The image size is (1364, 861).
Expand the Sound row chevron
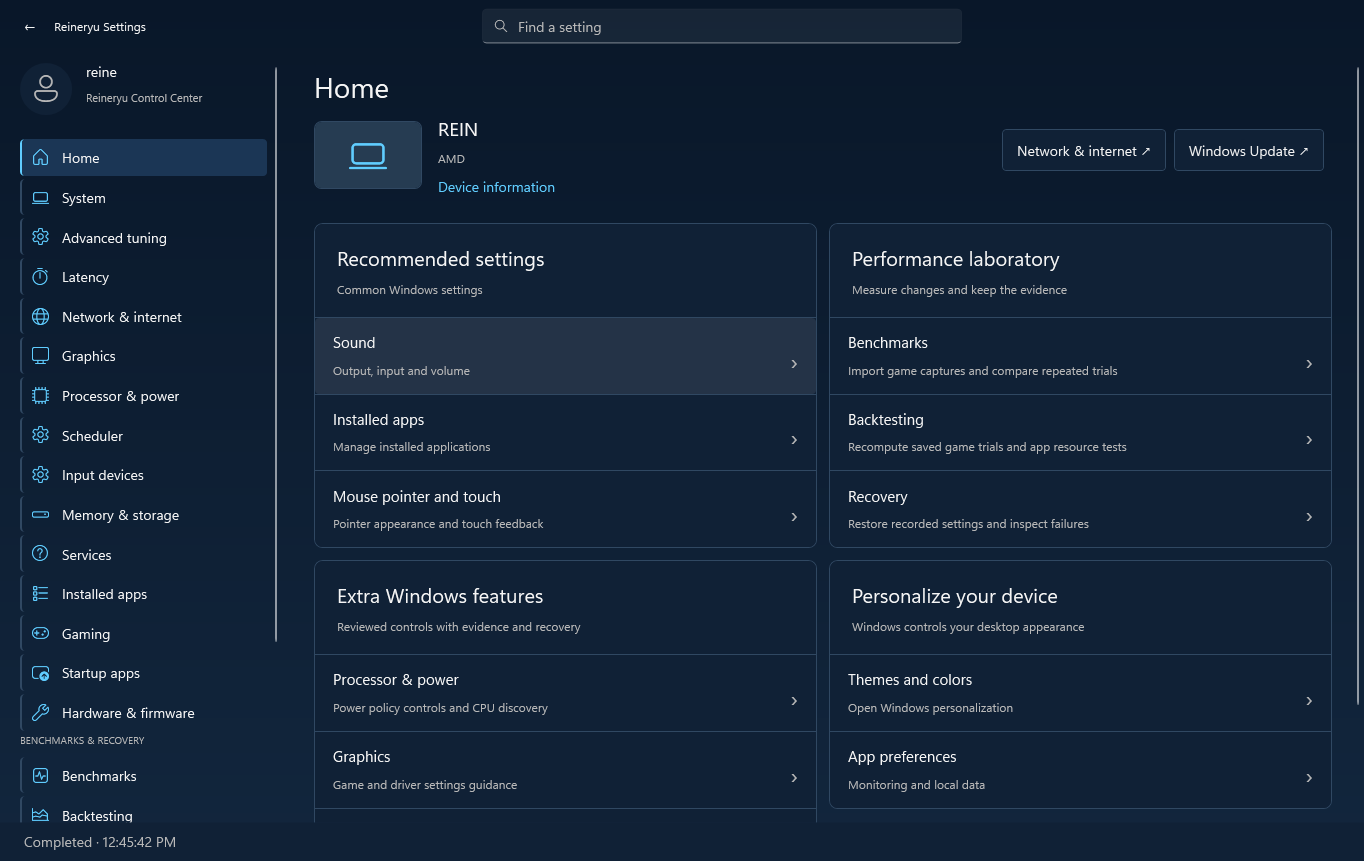coord(794,364)
